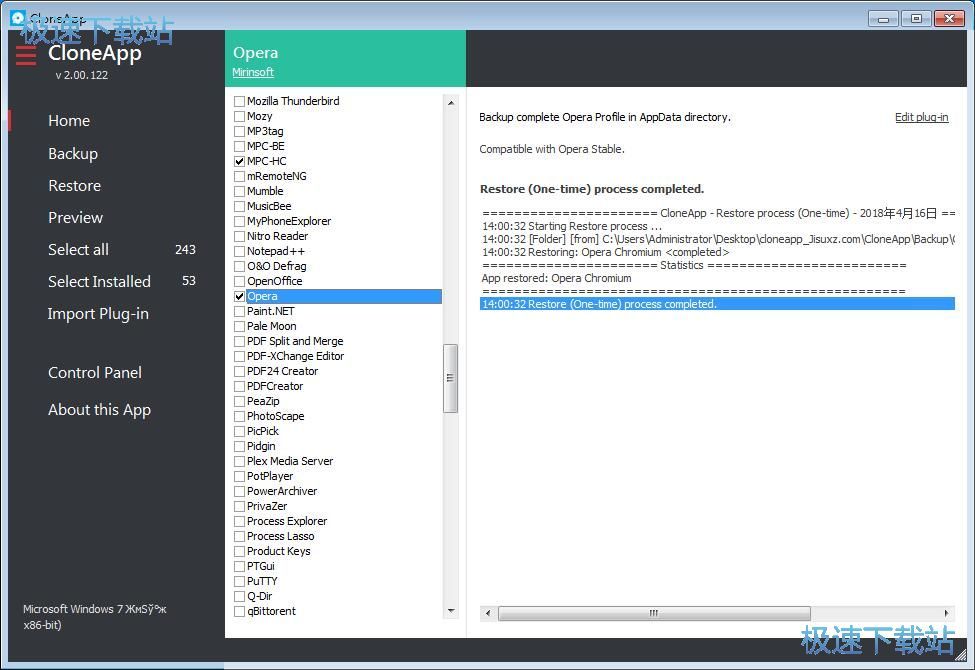
Task: Go to Home in sidebar
Action: 69,121
